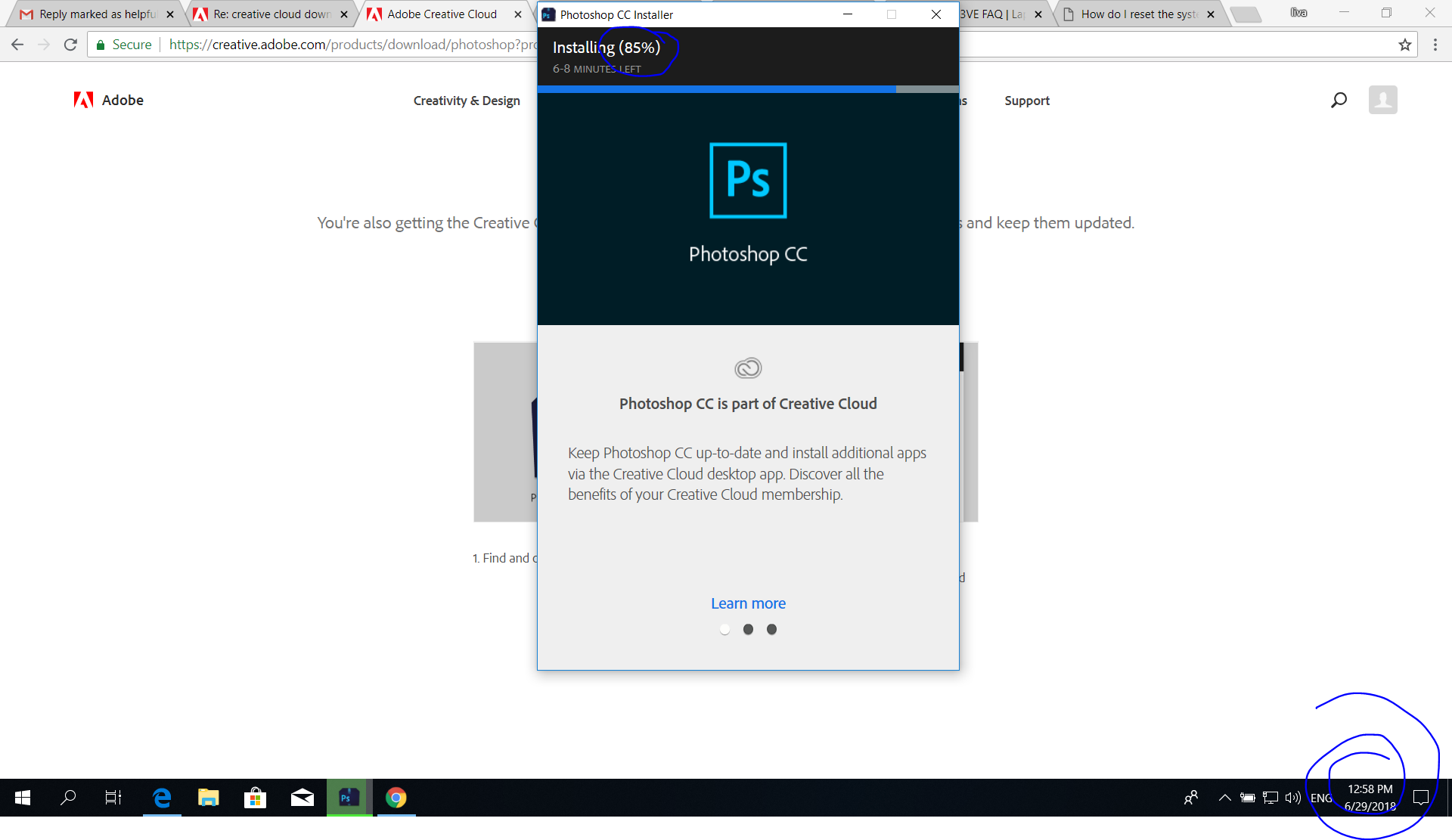Click ENG language indicator
The image size is (1452, 840).
click(1321, 798)
